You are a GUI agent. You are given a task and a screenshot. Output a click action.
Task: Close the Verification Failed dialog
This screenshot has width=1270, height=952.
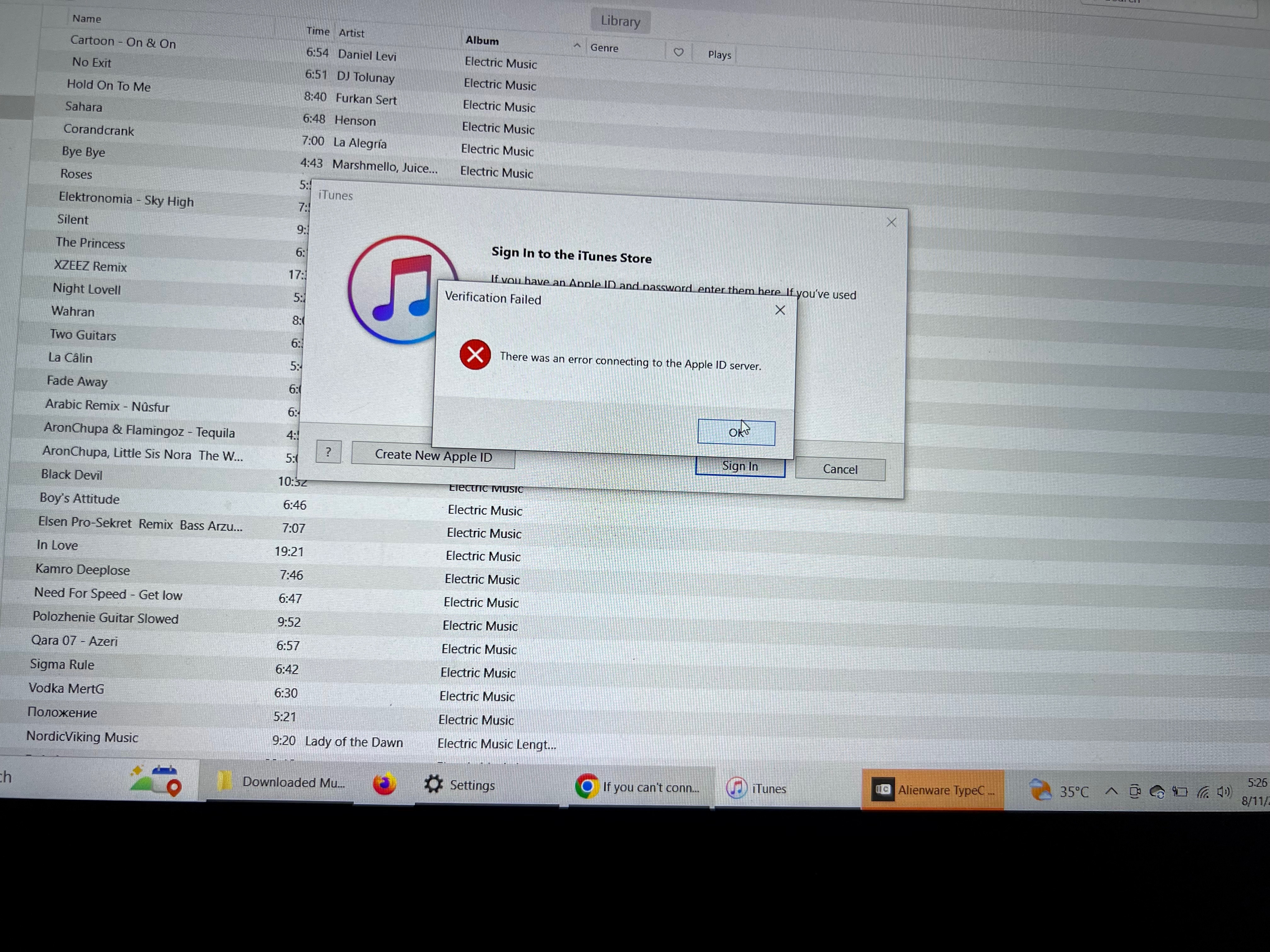[780, 310]
